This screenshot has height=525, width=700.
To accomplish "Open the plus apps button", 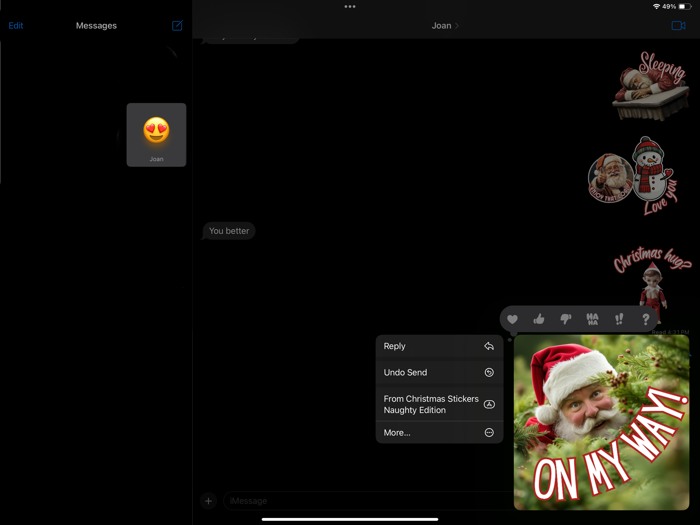I will click(208, 501).
